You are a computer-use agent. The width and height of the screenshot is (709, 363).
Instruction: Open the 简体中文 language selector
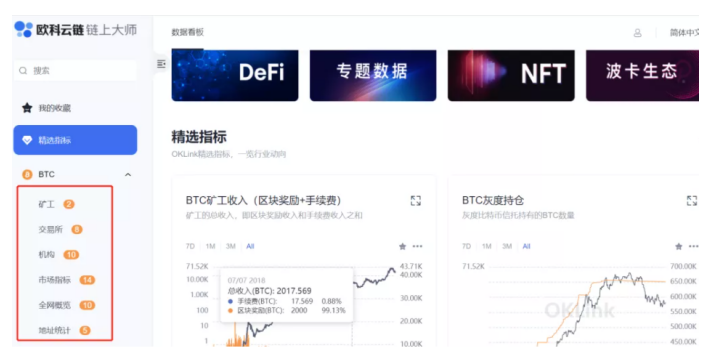point(685,33)
